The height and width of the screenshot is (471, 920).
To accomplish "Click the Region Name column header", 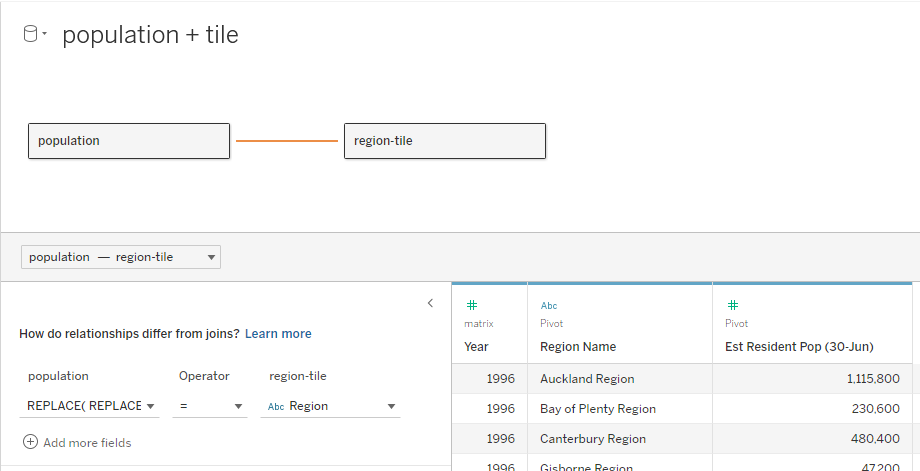I will (578, 347).
